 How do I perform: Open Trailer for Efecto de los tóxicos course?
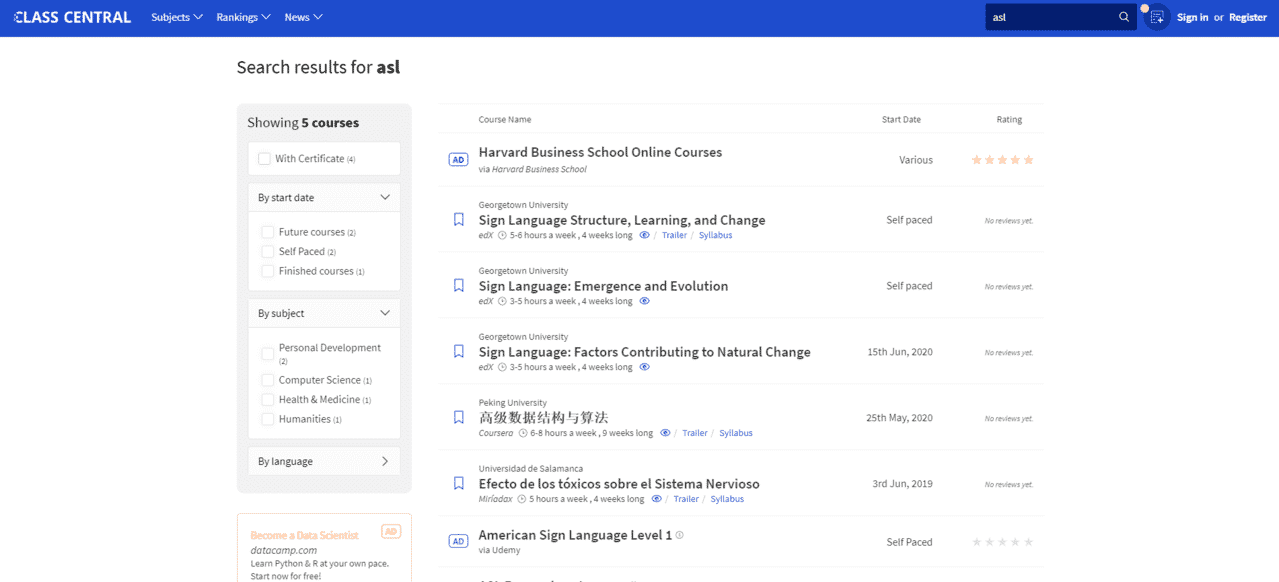tap(686, 499)
